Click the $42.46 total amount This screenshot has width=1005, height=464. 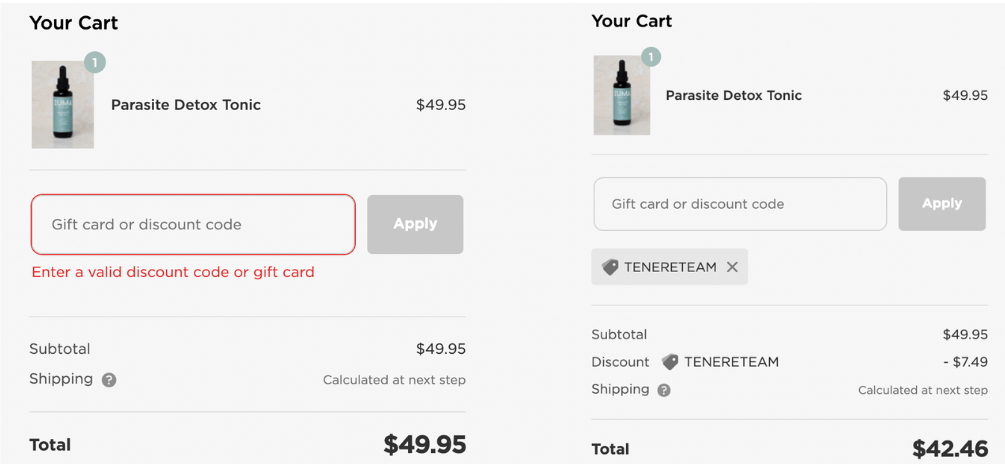tap(949, 449)
